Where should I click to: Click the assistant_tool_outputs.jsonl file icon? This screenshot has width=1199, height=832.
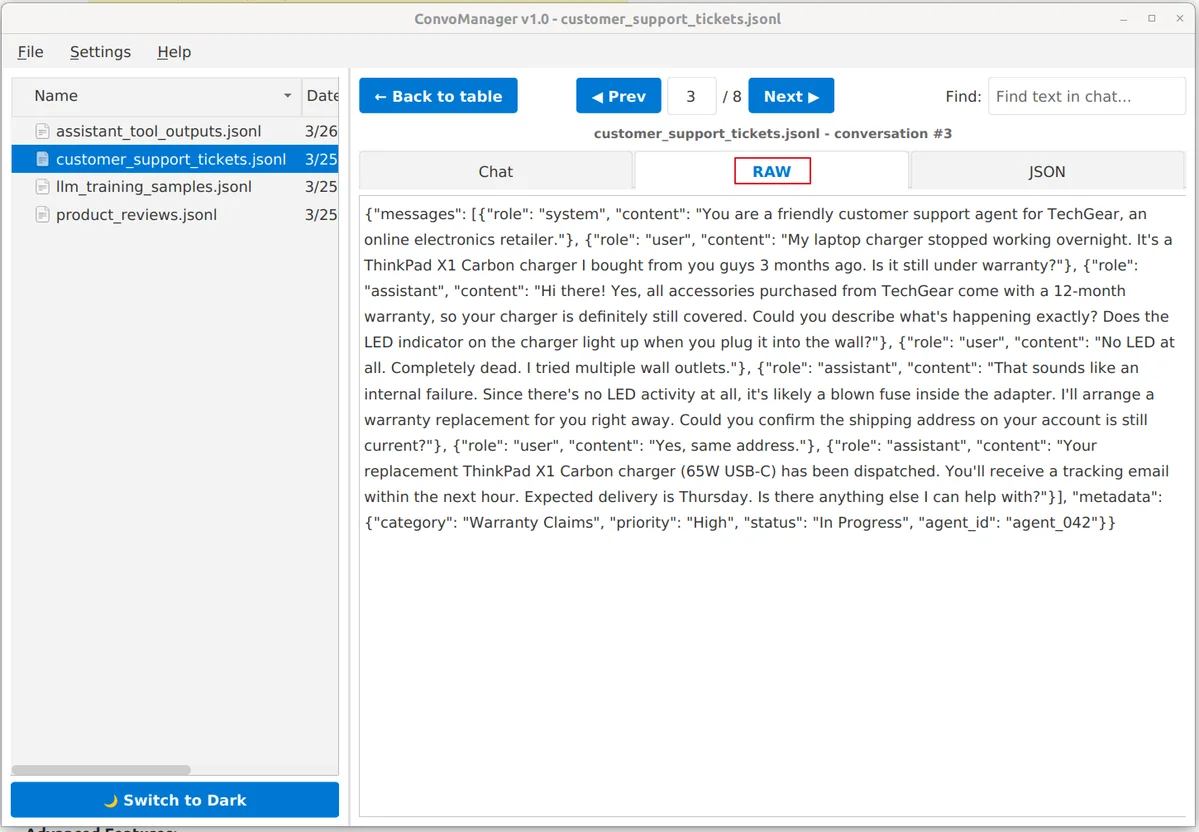42,132
